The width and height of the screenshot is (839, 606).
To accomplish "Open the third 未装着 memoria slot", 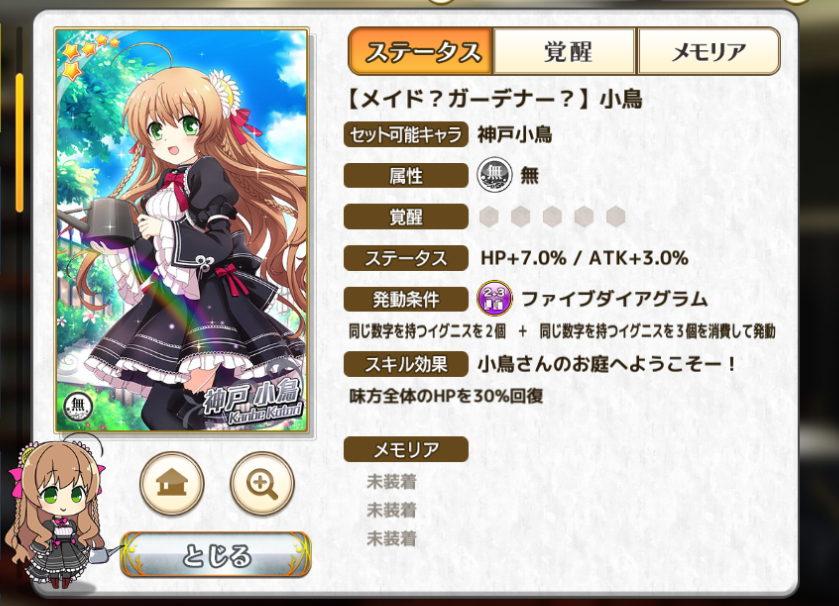I will tap(392, 538).
